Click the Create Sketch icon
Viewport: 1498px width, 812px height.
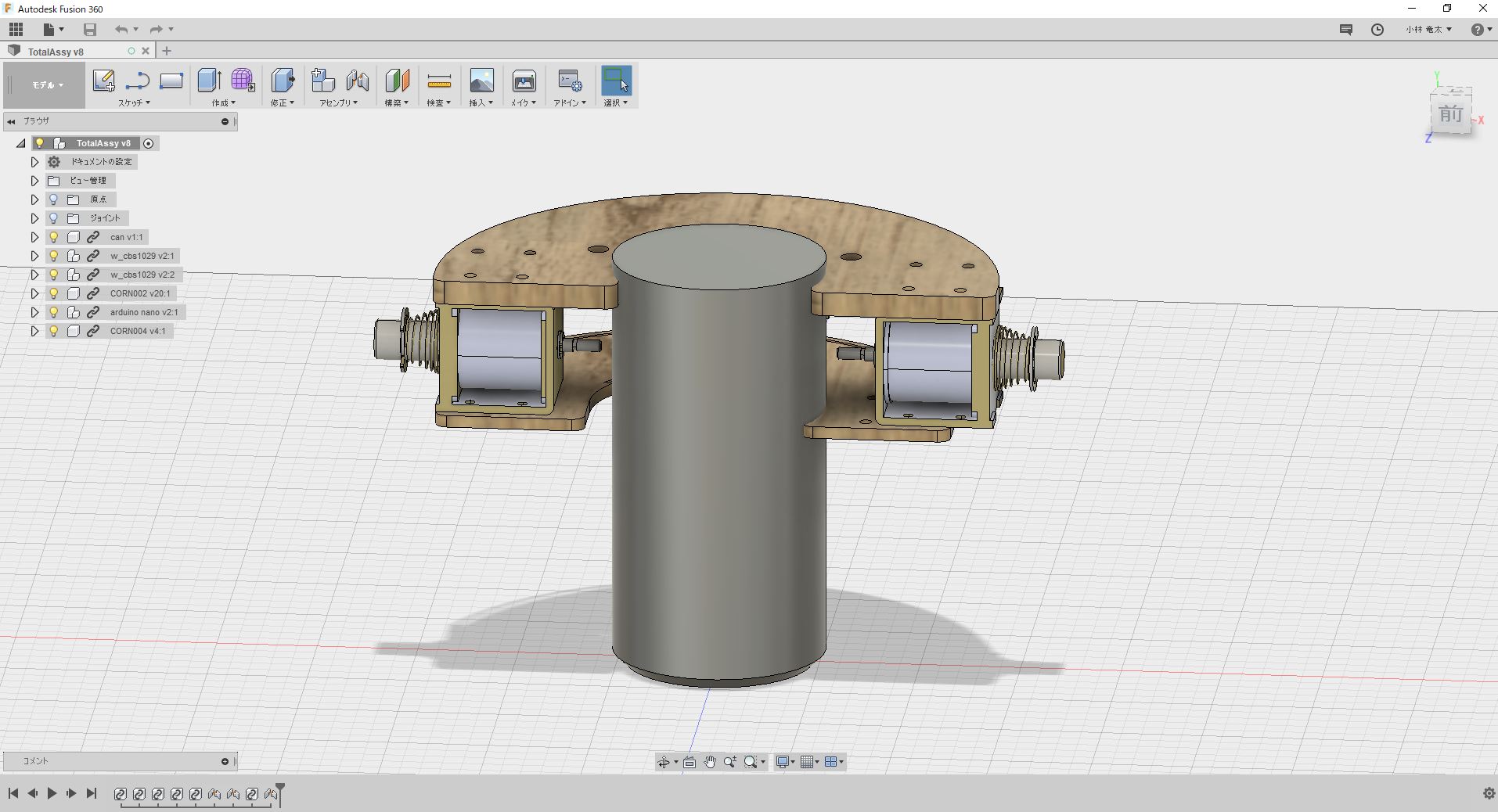[x=103, y=81]
